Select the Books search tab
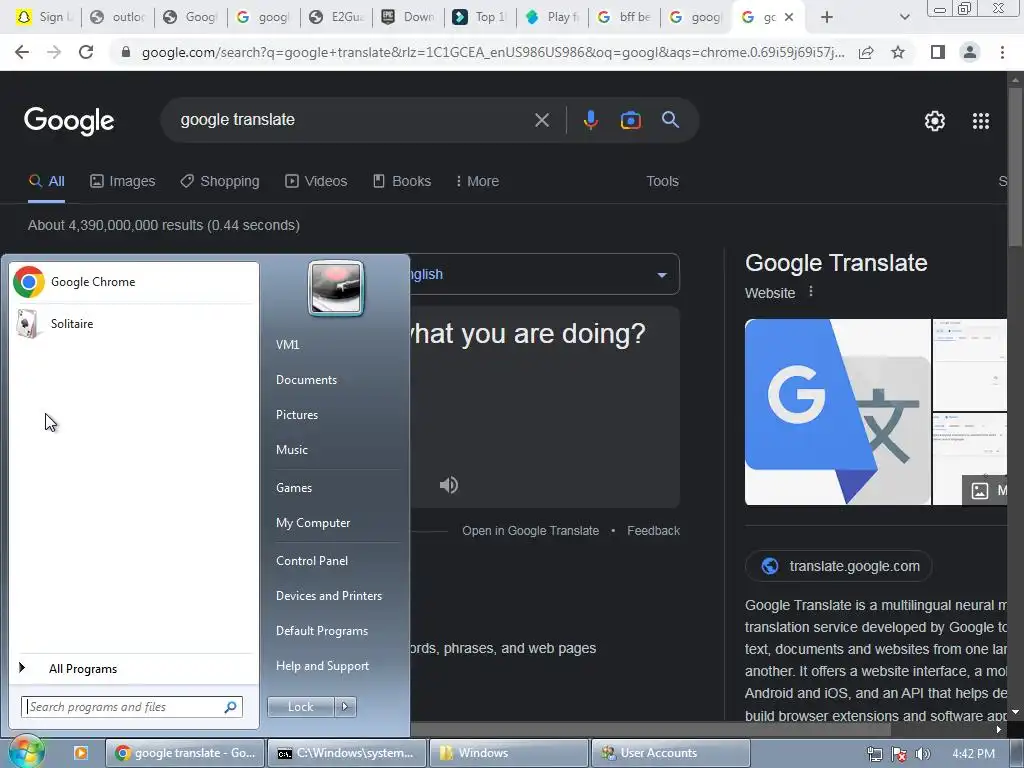 click(x=402, y=181)
